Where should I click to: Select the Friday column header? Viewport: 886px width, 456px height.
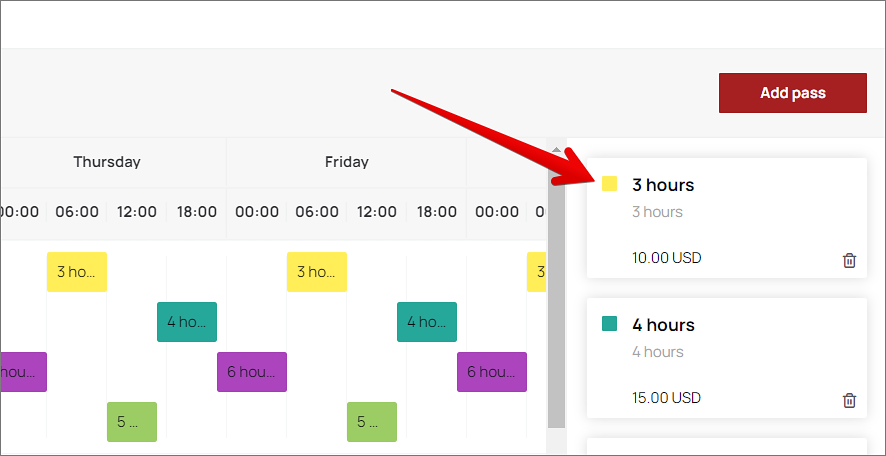click(347, 162)
